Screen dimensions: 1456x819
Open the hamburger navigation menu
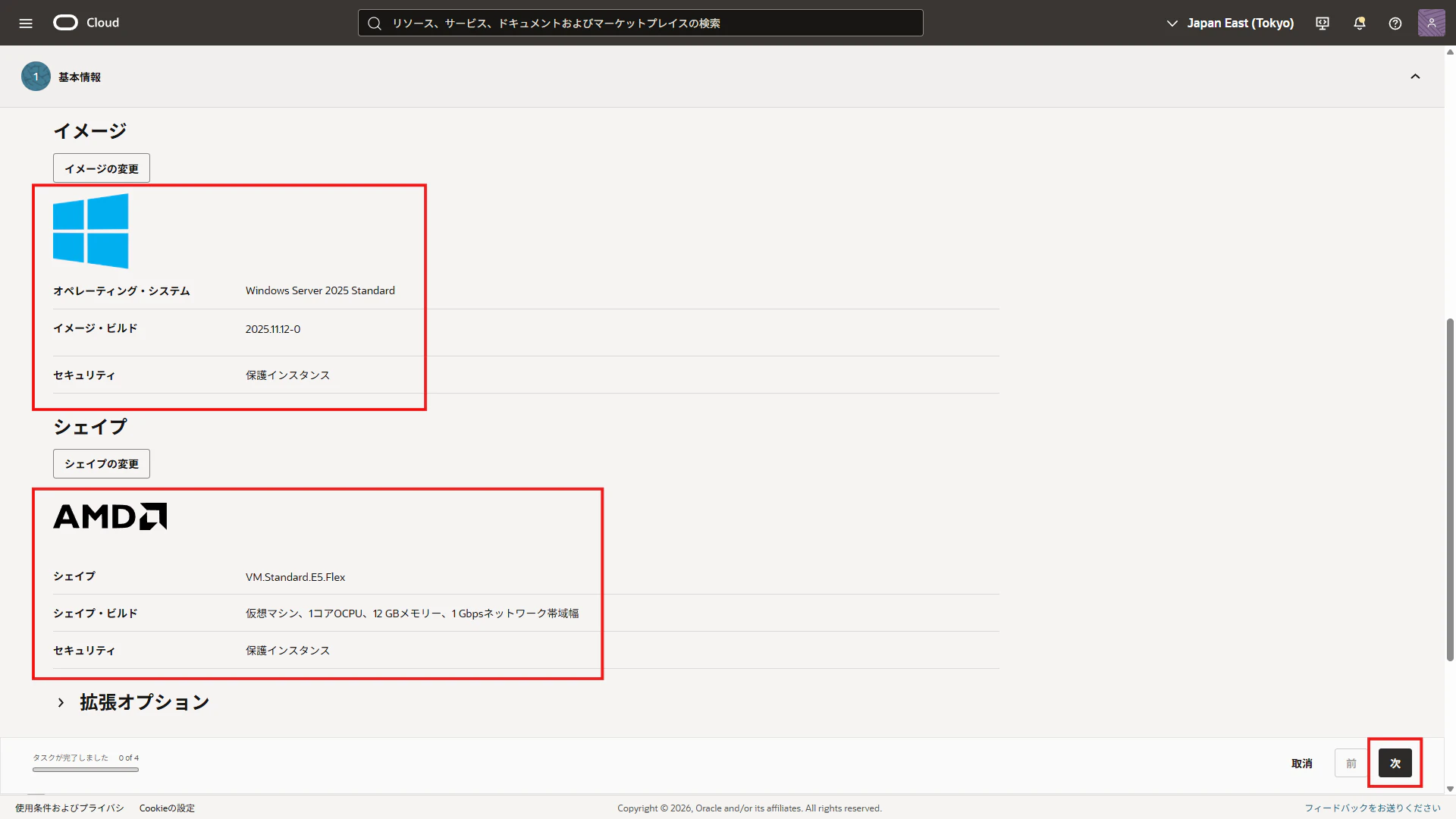[x=26, y=23]
